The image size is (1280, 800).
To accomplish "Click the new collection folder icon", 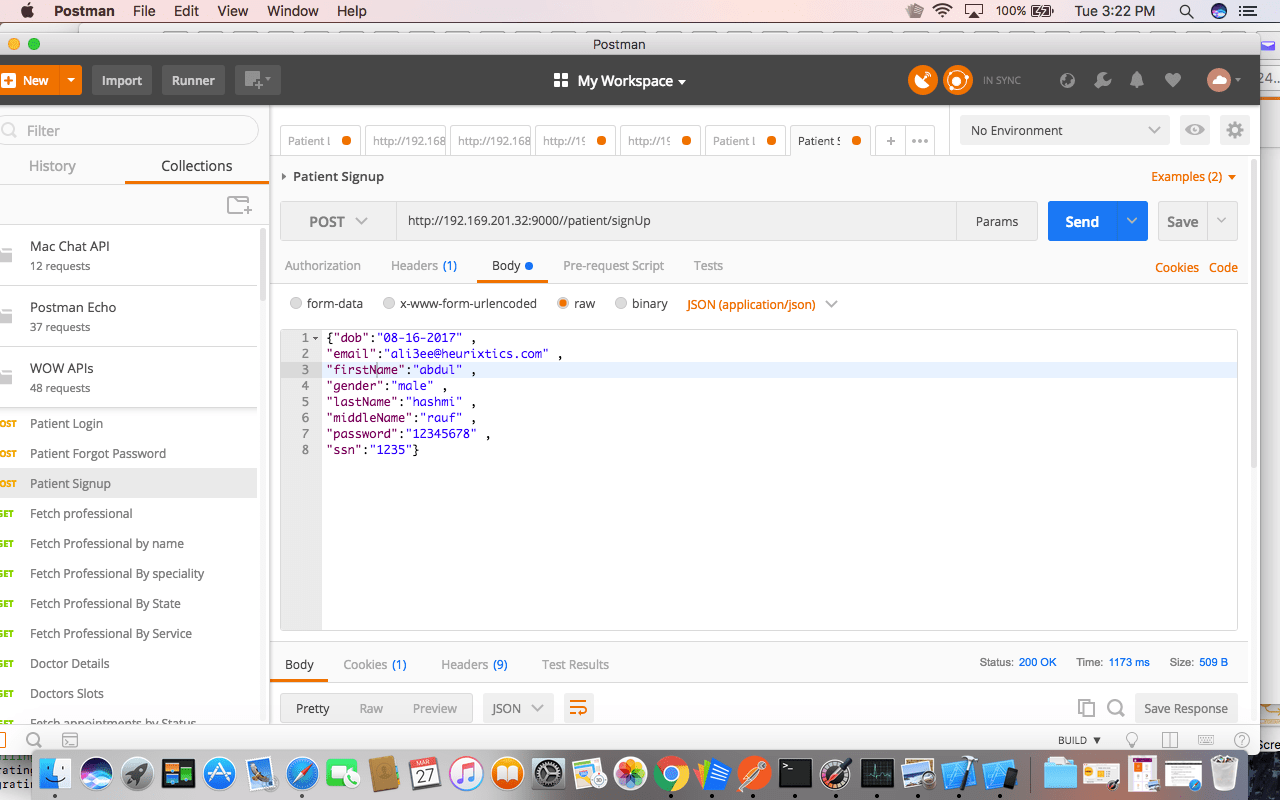I will (x=239, y=205).
